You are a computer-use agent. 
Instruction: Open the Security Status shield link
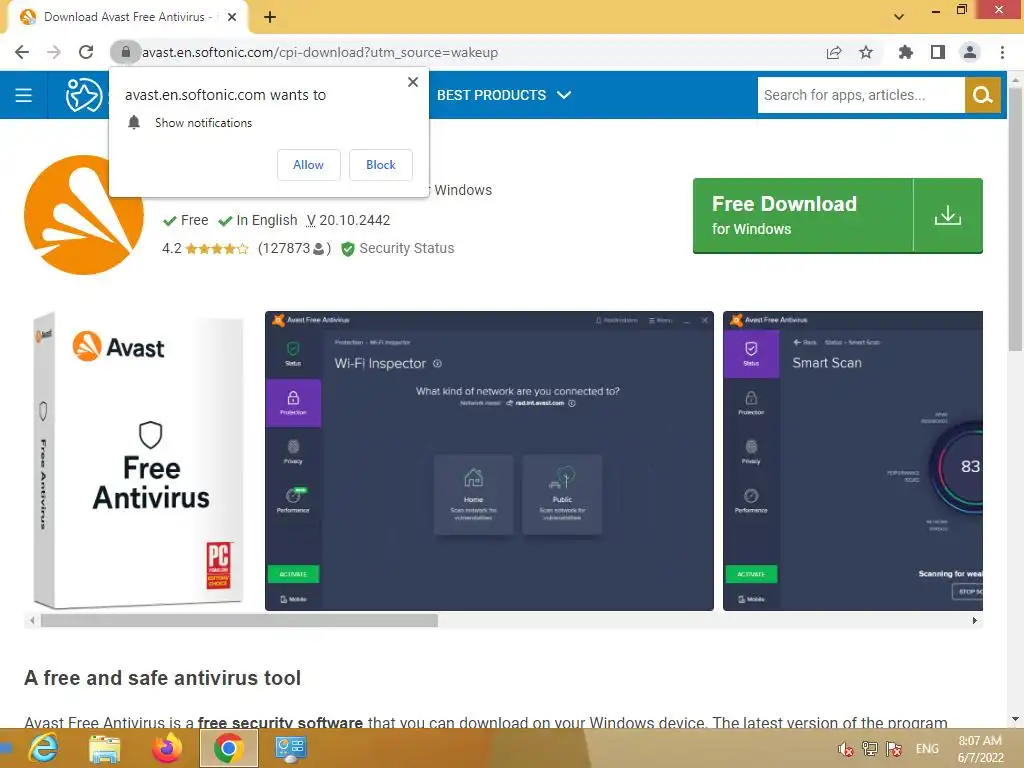398,249
